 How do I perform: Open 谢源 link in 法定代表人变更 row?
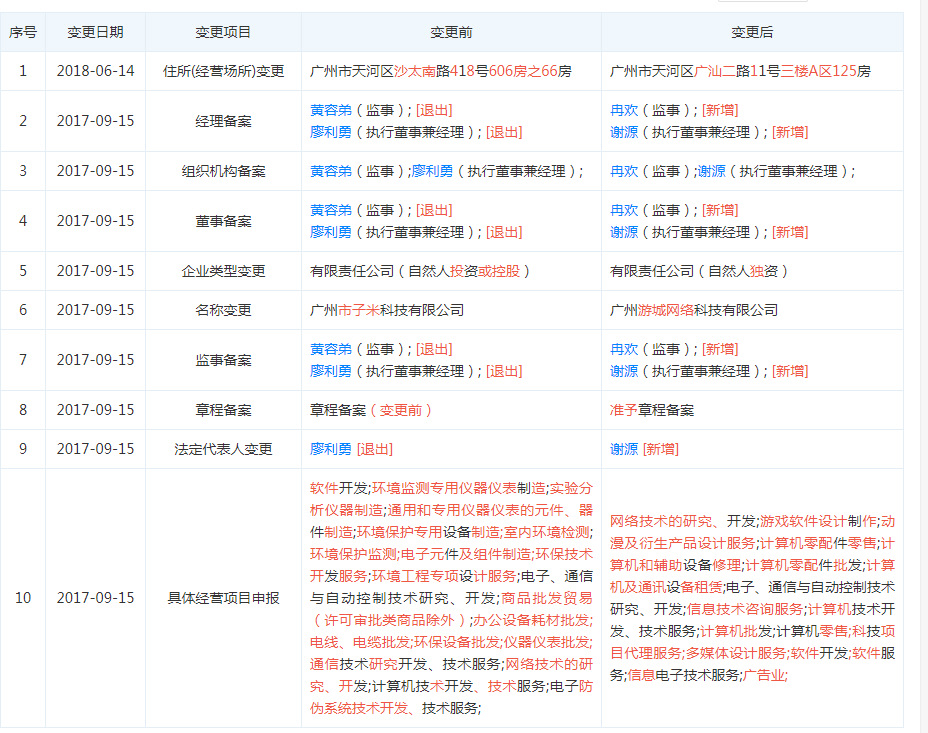(x=624, y=449)
